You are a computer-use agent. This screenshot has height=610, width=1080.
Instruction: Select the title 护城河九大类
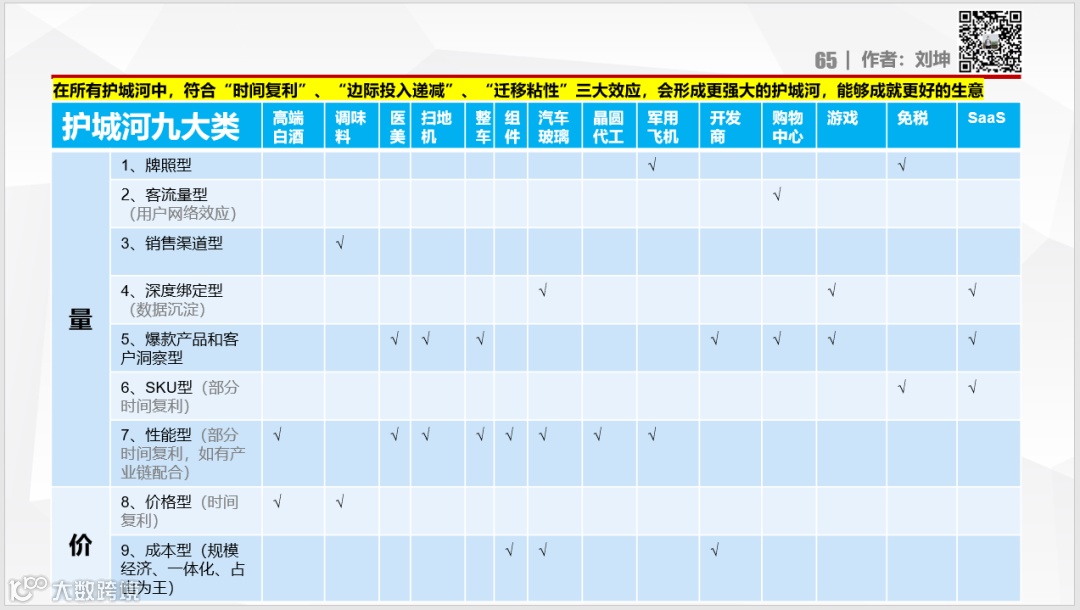click(151, 127)
